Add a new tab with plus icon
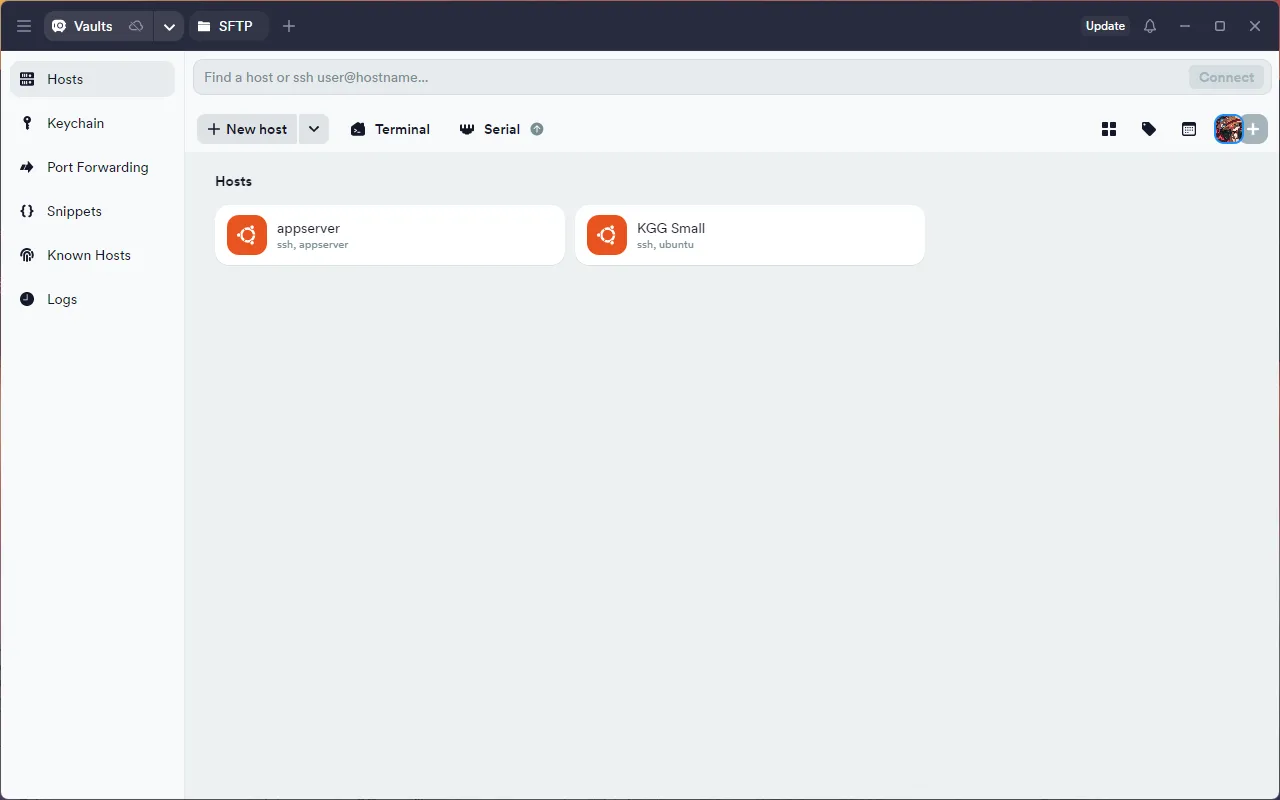This screenshot has width=1280, height=800. (289, 26)
